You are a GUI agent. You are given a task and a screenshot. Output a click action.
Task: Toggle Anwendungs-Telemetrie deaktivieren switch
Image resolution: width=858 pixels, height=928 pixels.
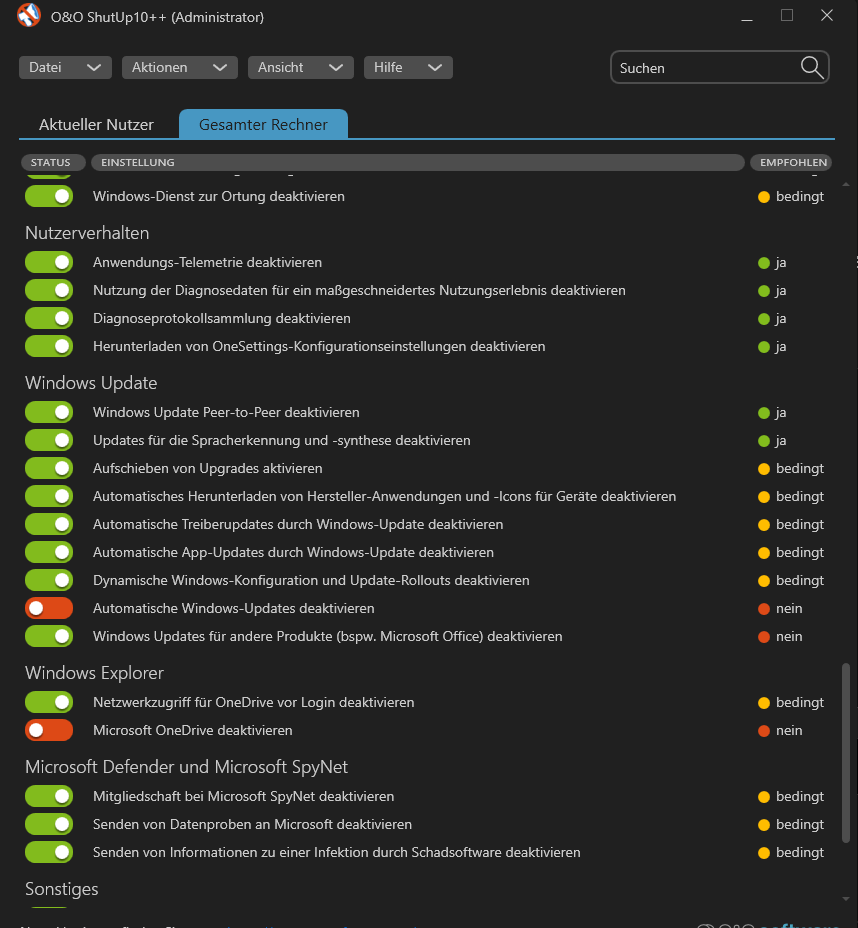click(x=49, y=262)
